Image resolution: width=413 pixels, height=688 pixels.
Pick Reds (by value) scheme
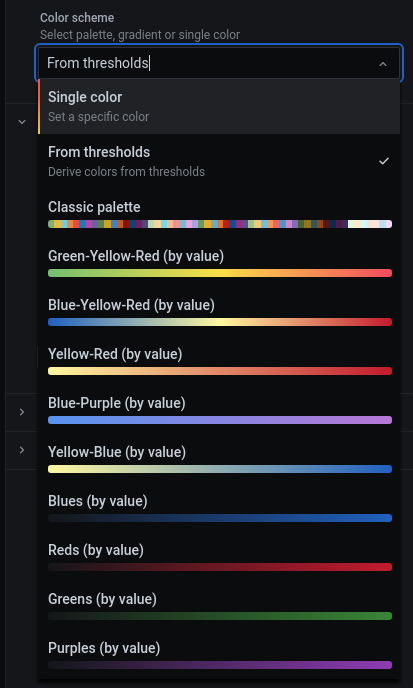click(x=219, y=558)
